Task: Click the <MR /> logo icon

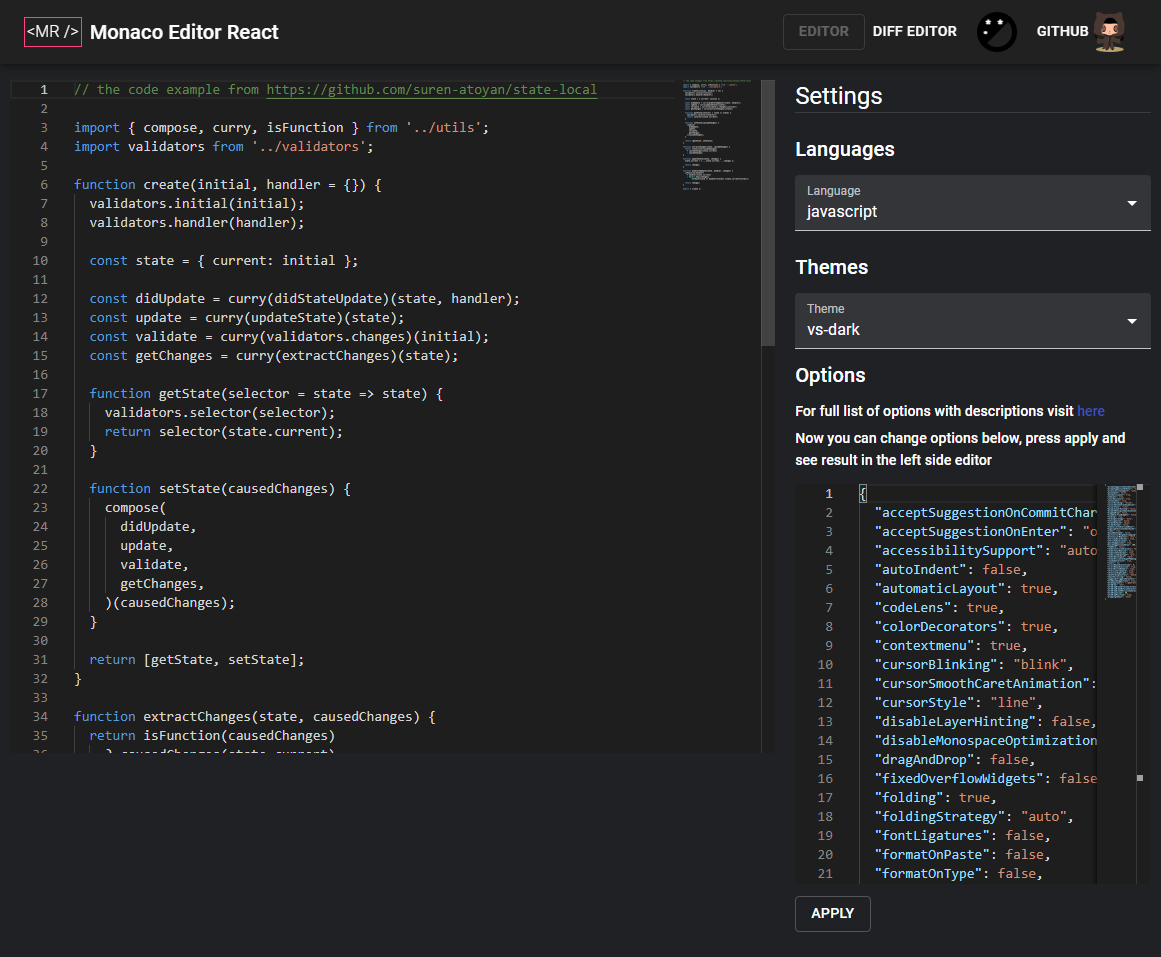Action: click(x=52, y=31)
